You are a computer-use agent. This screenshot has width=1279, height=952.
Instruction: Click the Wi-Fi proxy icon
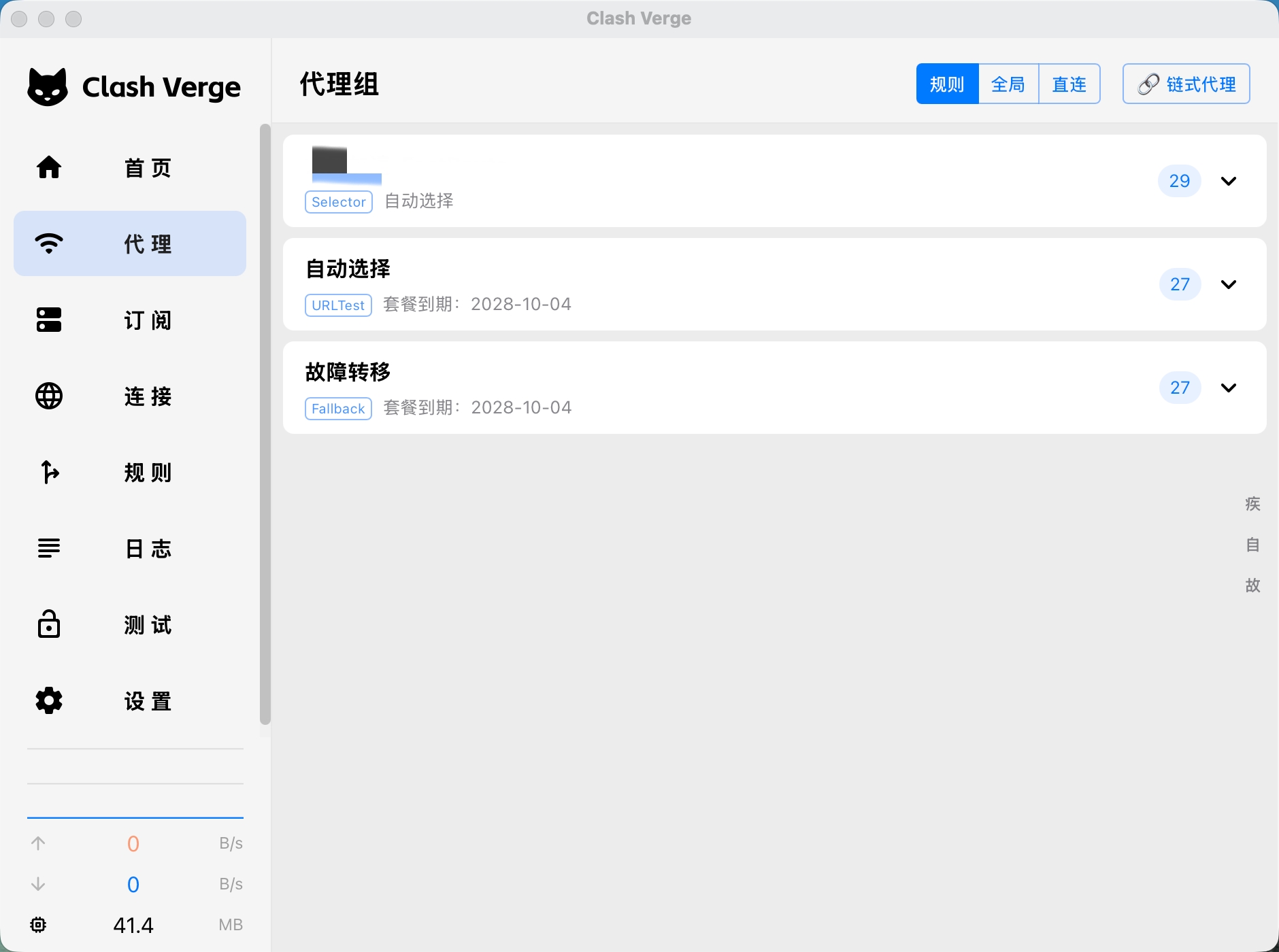coord(49,243)
